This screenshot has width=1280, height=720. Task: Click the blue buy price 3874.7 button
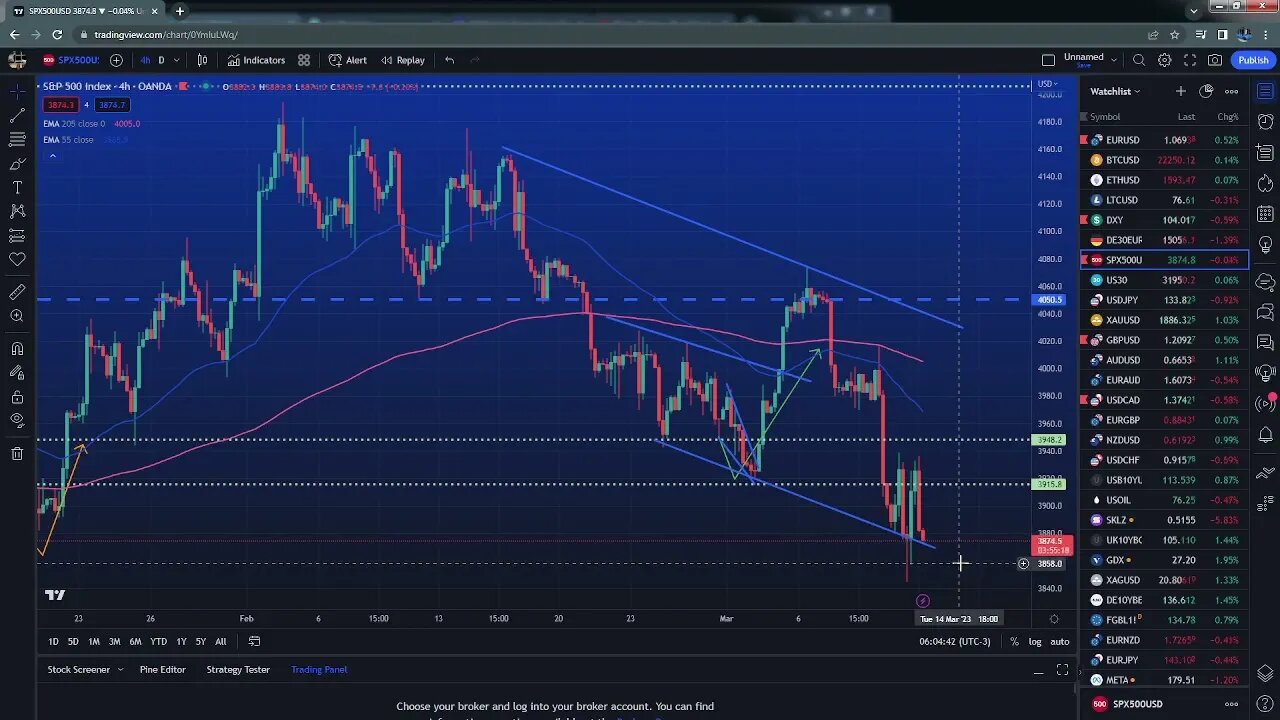point(112,105)
